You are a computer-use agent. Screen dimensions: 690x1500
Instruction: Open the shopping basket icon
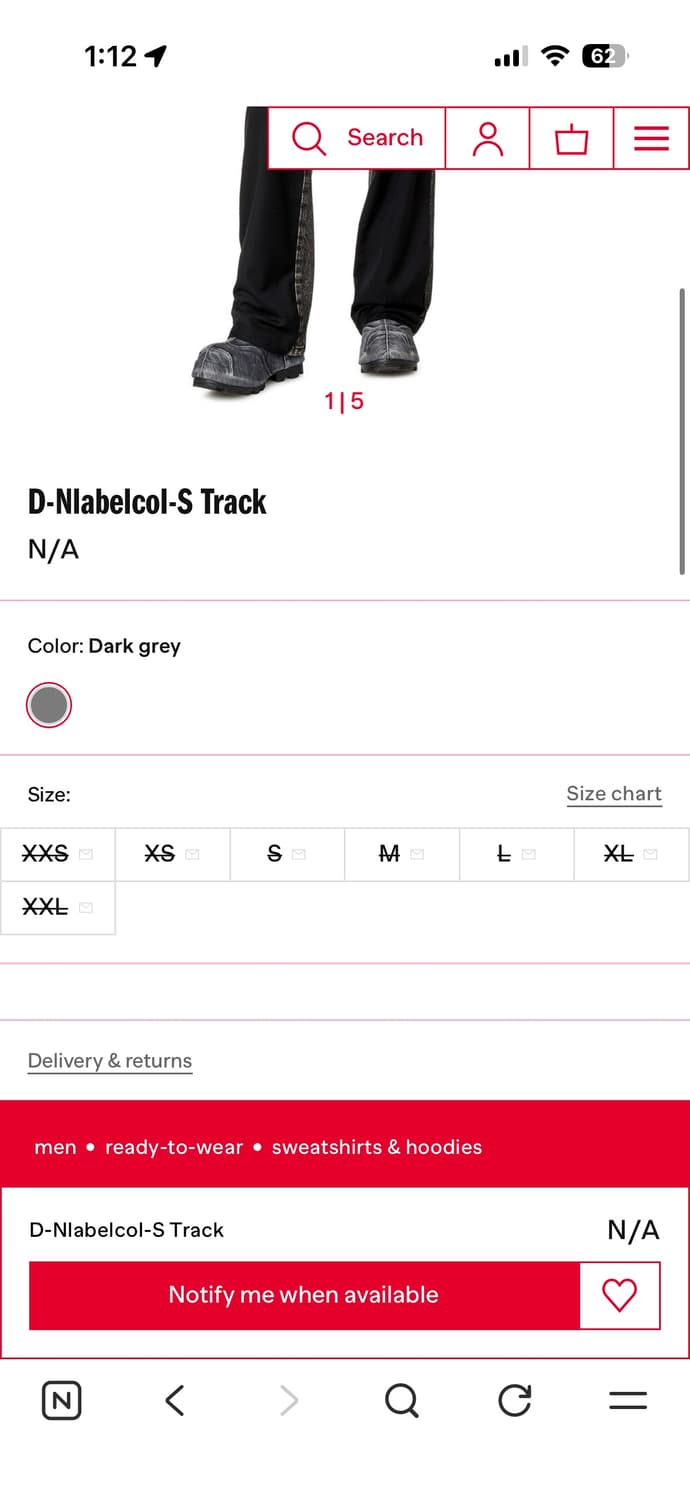[571, 138]
